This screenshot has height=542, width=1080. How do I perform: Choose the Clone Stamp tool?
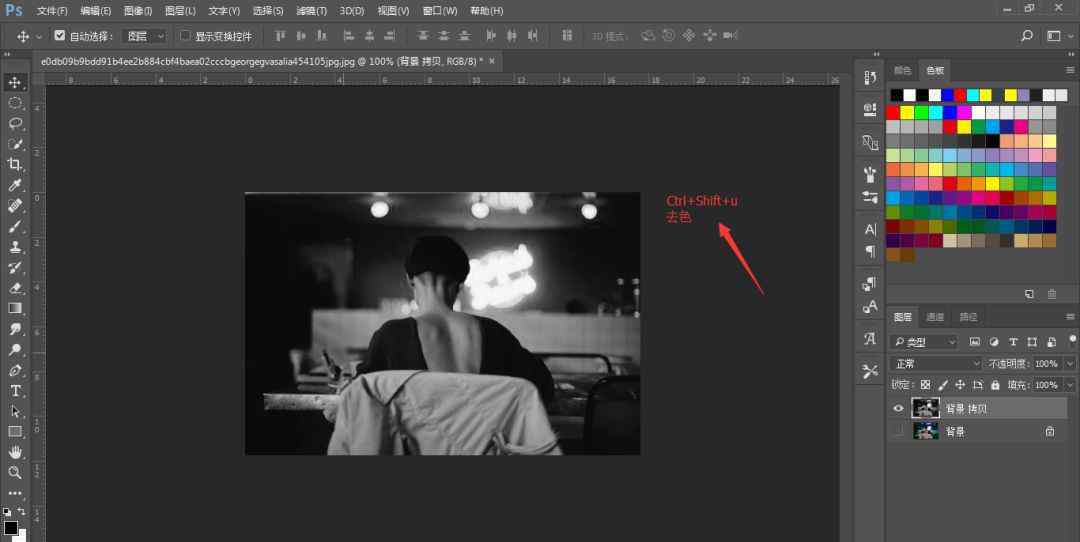pyautogui.click(x=15, y=247)
